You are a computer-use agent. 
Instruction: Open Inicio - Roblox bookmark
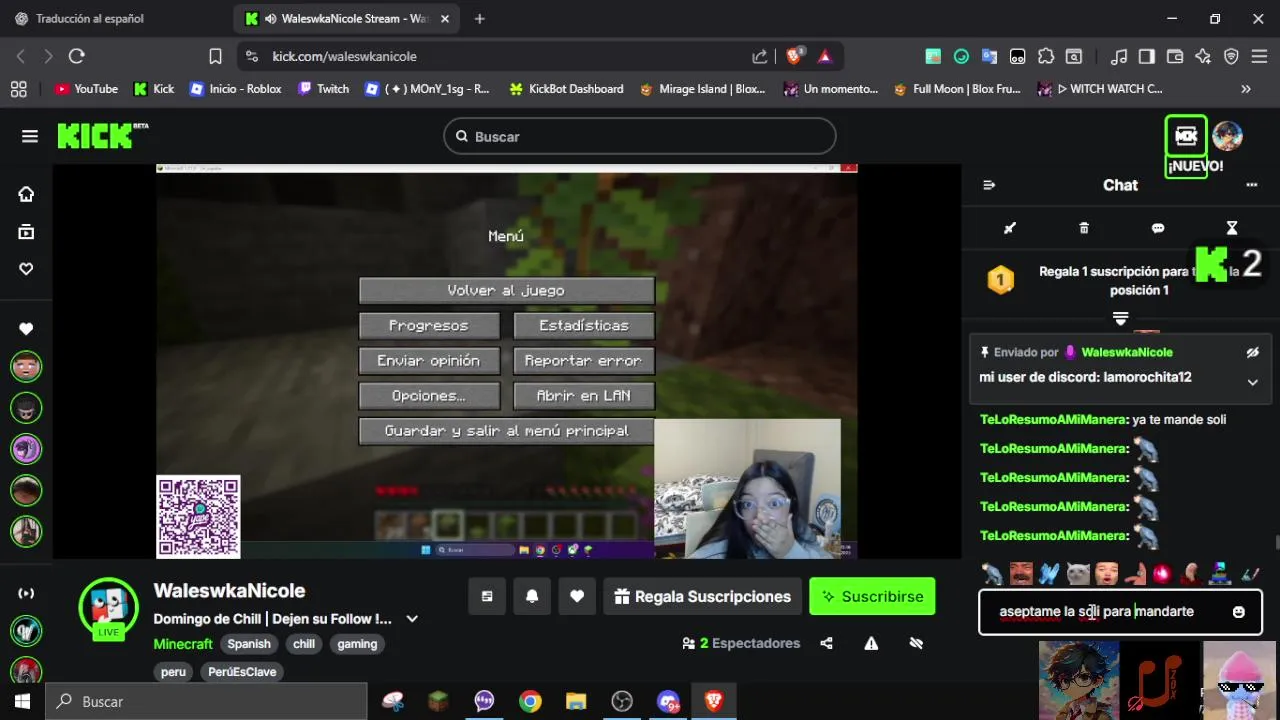(236, 89)
